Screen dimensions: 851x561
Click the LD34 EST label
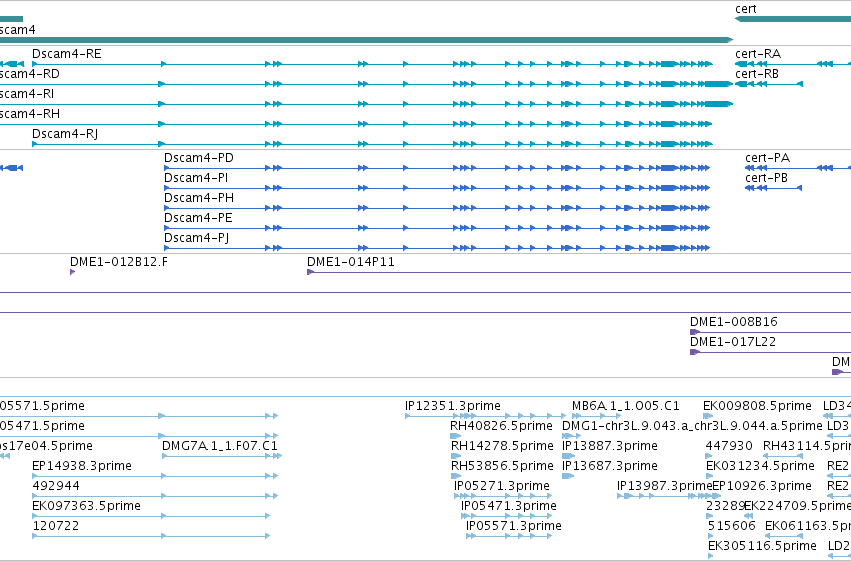(x=837, y=406)
